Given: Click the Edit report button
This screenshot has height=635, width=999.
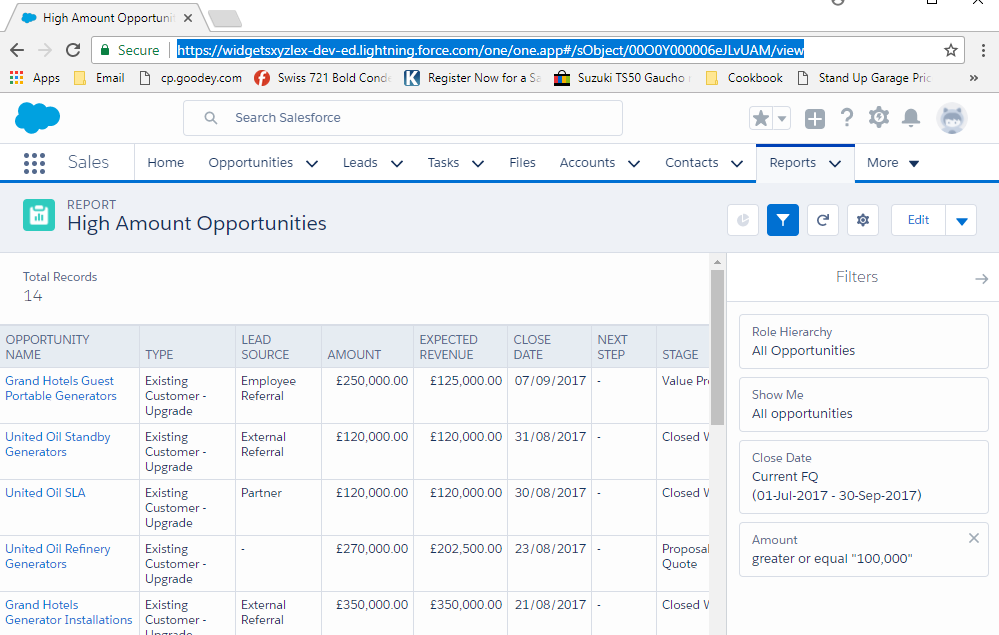Looking at the screenshot, I should pos(918,220).
